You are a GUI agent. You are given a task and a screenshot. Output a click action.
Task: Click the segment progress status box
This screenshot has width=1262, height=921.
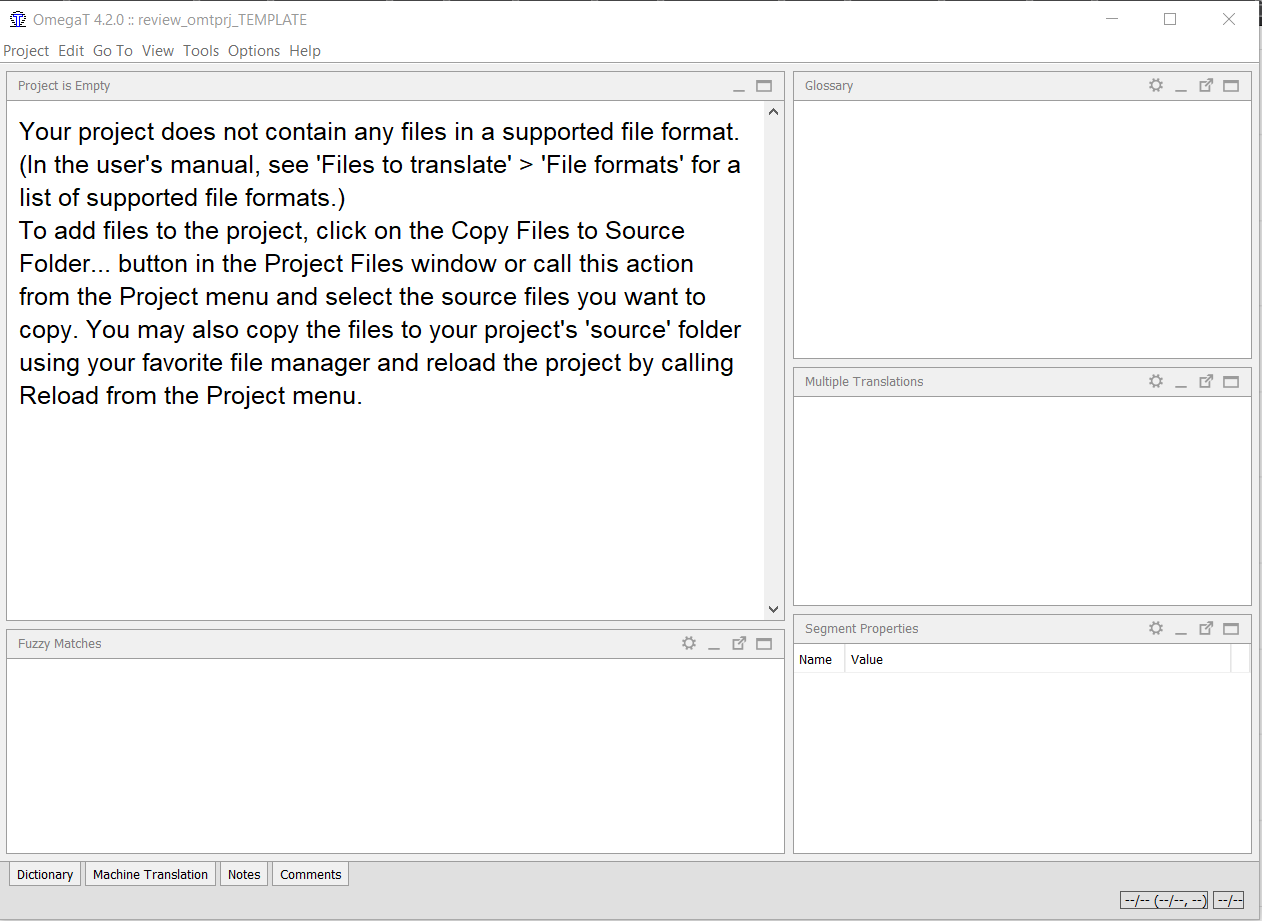point(1164,900)
